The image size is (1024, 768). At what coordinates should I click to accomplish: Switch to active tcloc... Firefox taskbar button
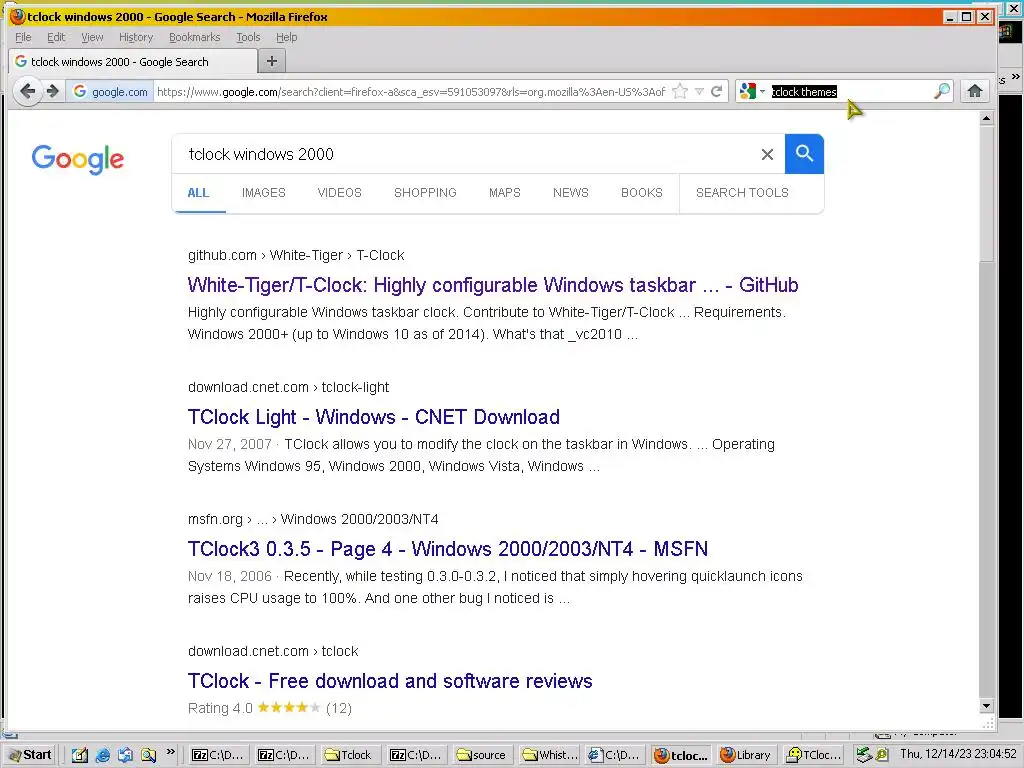[x=680, y=755]
